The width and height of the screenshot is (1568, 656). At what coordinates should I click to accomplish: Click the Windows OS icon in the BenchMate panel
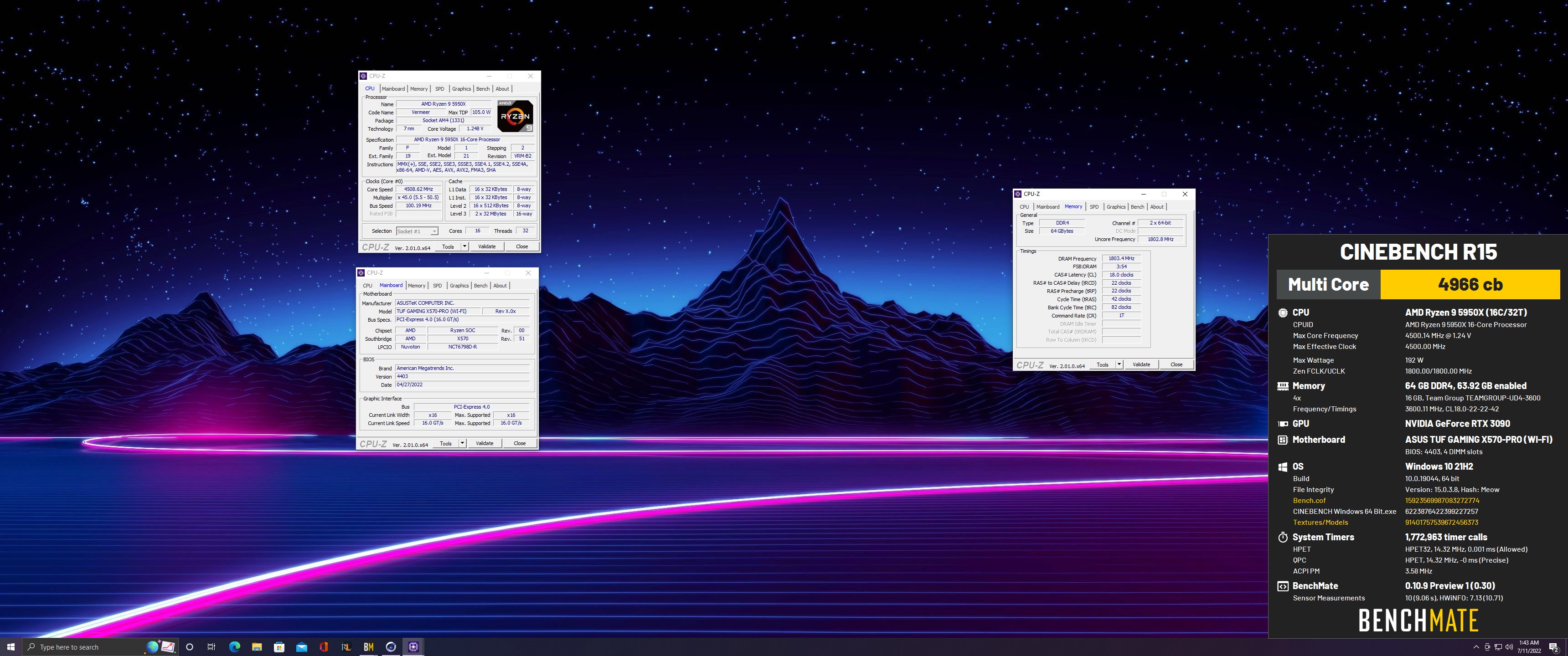[1283, 467]
